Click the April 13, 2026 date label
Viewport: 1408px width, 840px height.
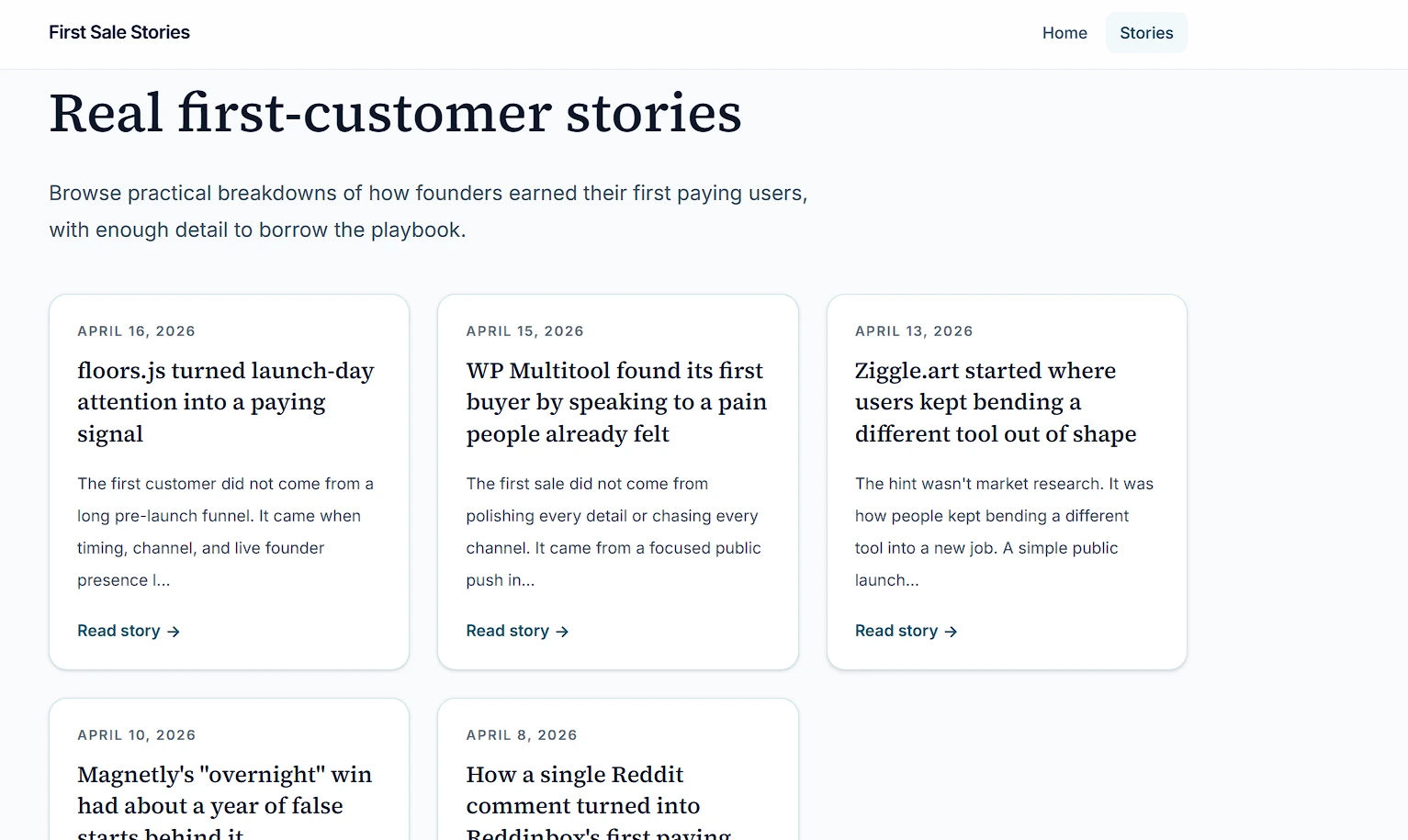click(x=913, y=331)
